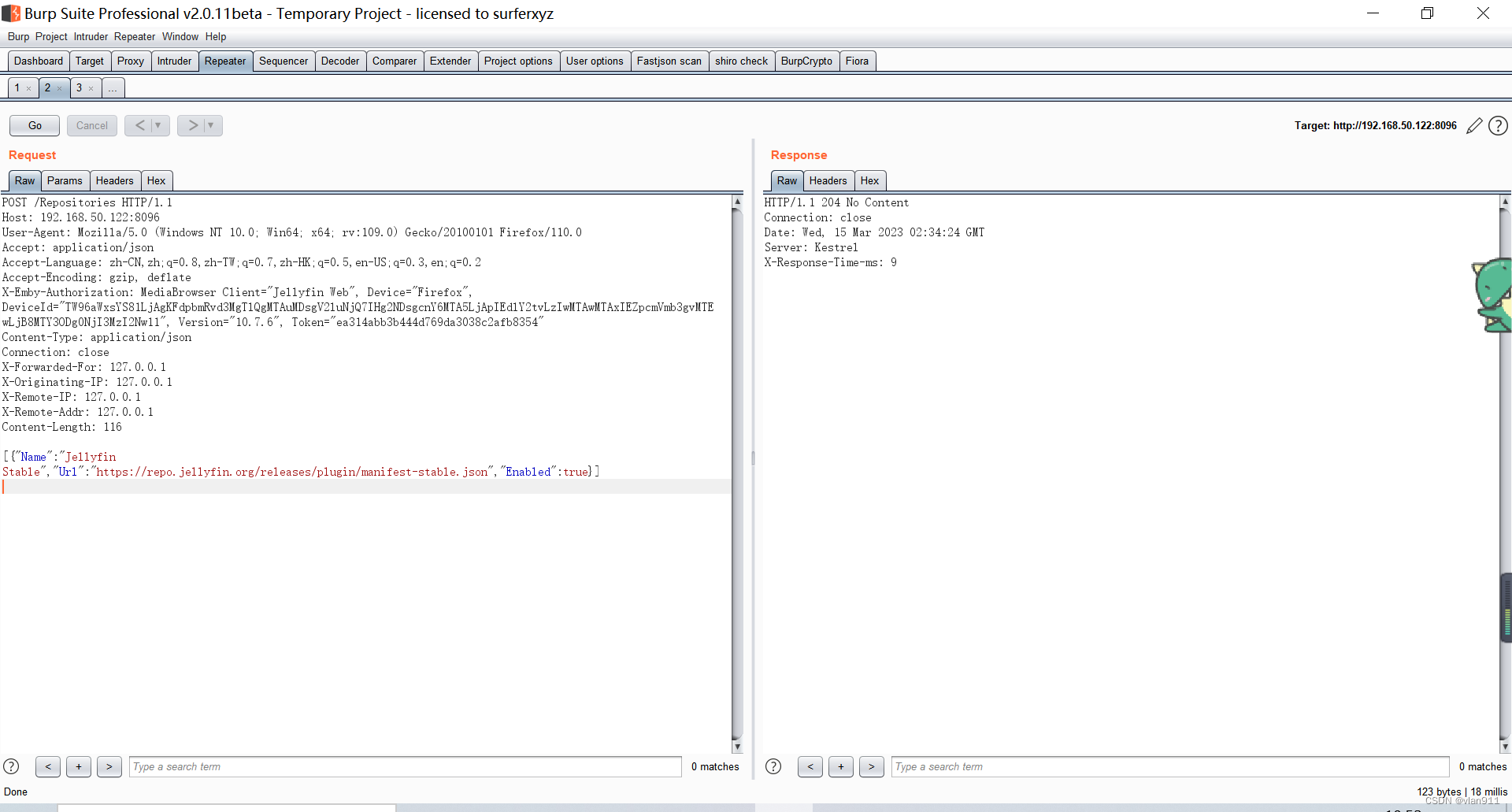Show response Headers view
This screenshot has width=1512, height=812.
[x=828, y=181]
